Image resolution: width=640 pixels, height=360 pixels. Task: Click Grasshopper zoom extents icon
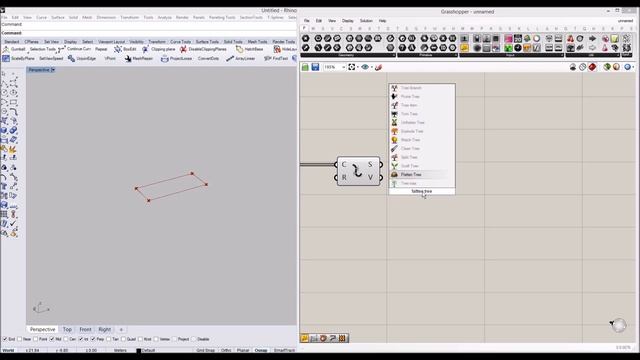pyautogui.click(x=351, y=67)
